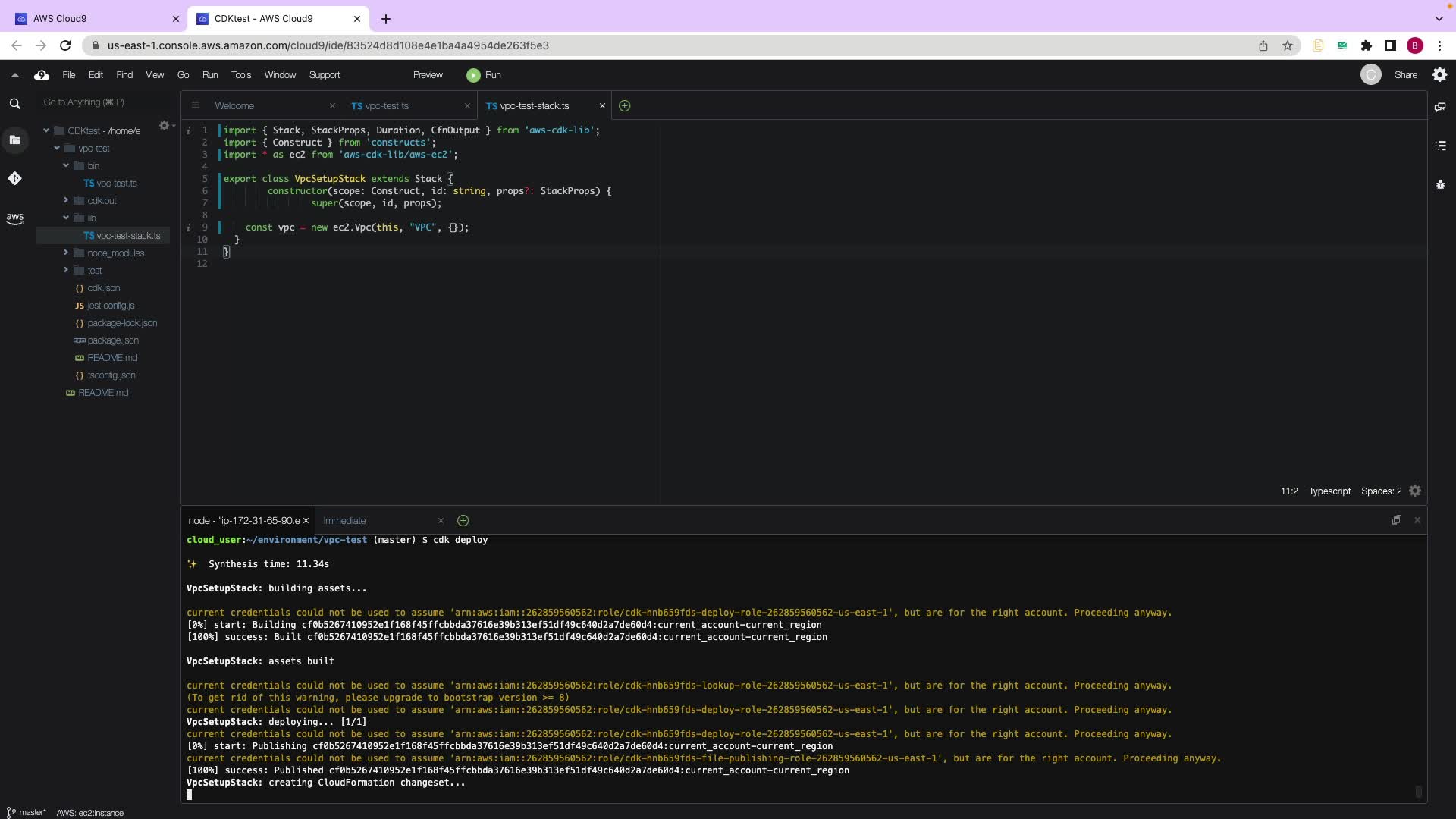The width and height of the screenshot is (1456, 819).
Task: Open file tree settings gear dropdown
Action: point(165,126)
